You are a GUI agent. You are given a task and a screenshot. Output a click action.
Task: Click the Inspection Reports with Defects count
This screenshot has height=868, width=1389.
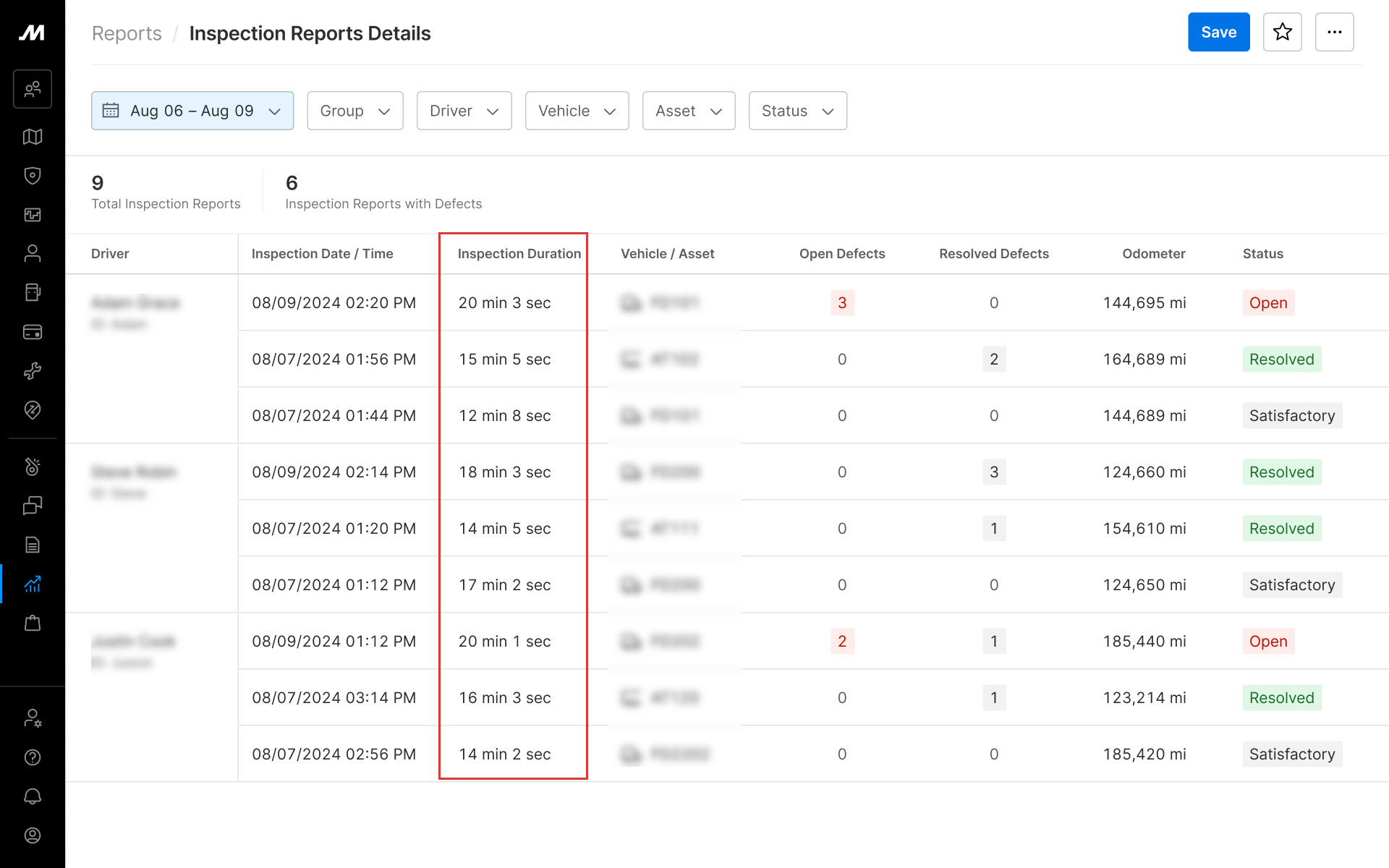[292, 183]
